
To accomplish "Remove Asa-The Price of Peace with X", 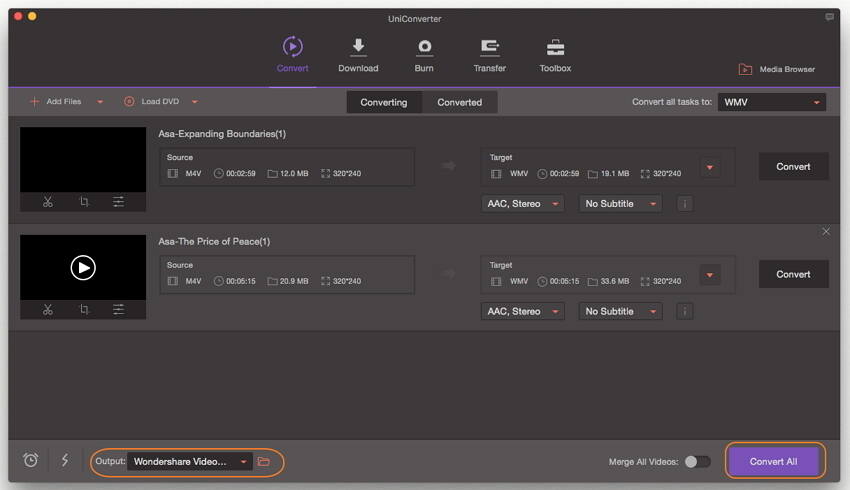I will (826, 231).
